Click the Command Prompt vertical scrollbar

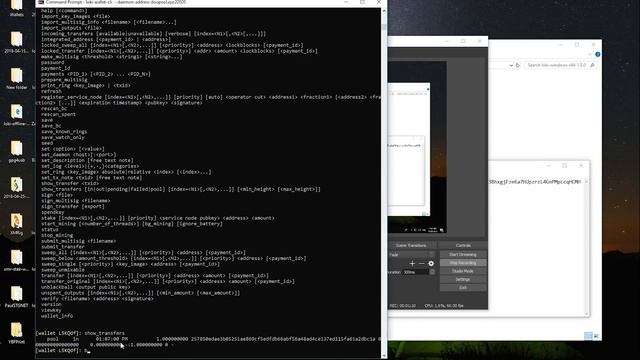click(384, 182)
